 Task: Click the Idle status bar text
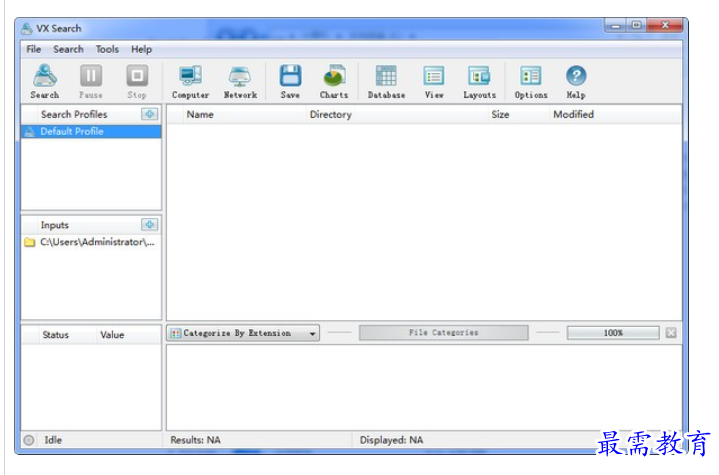point(53,440)
